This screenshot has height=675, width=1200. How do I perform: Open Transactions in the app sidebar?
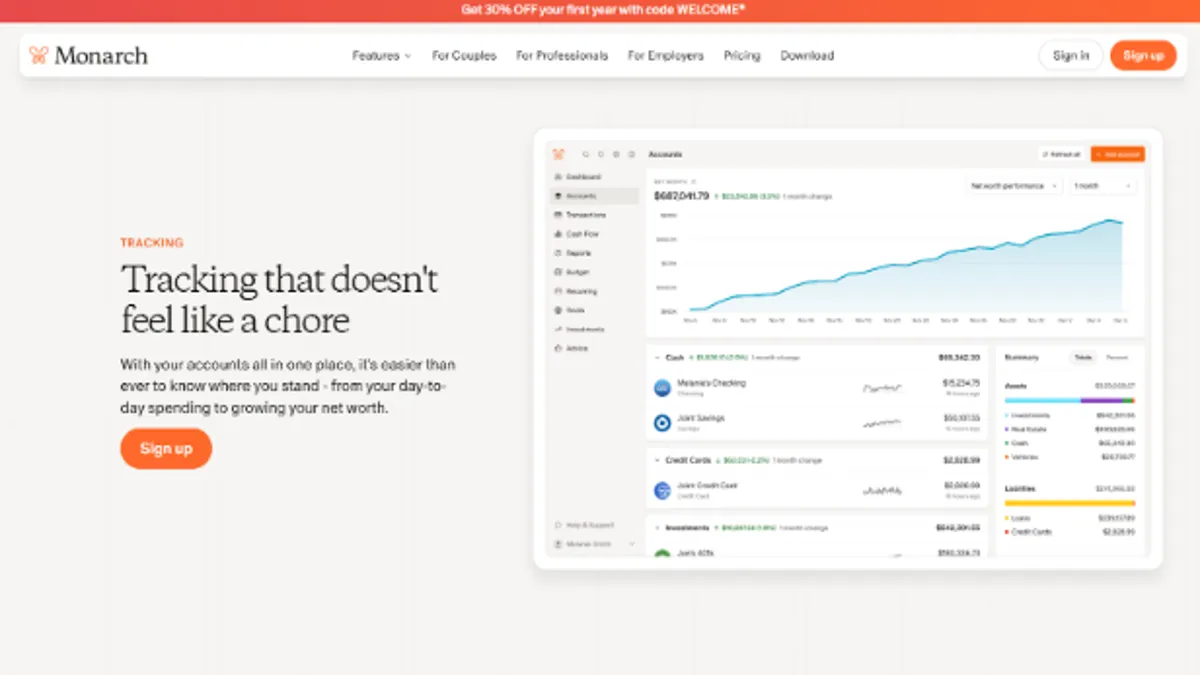585,215
